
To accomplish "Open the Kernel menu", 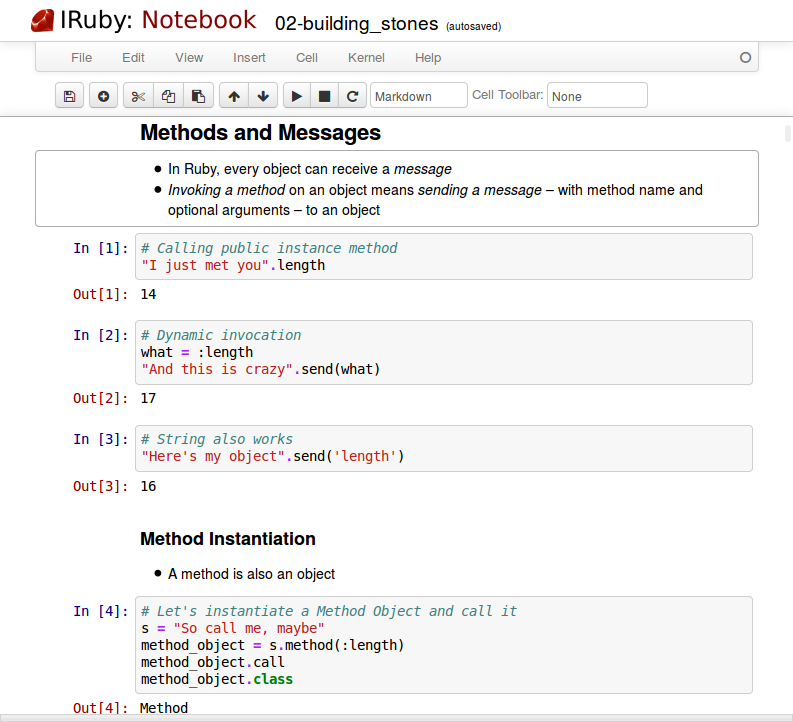I will (366, 58).
